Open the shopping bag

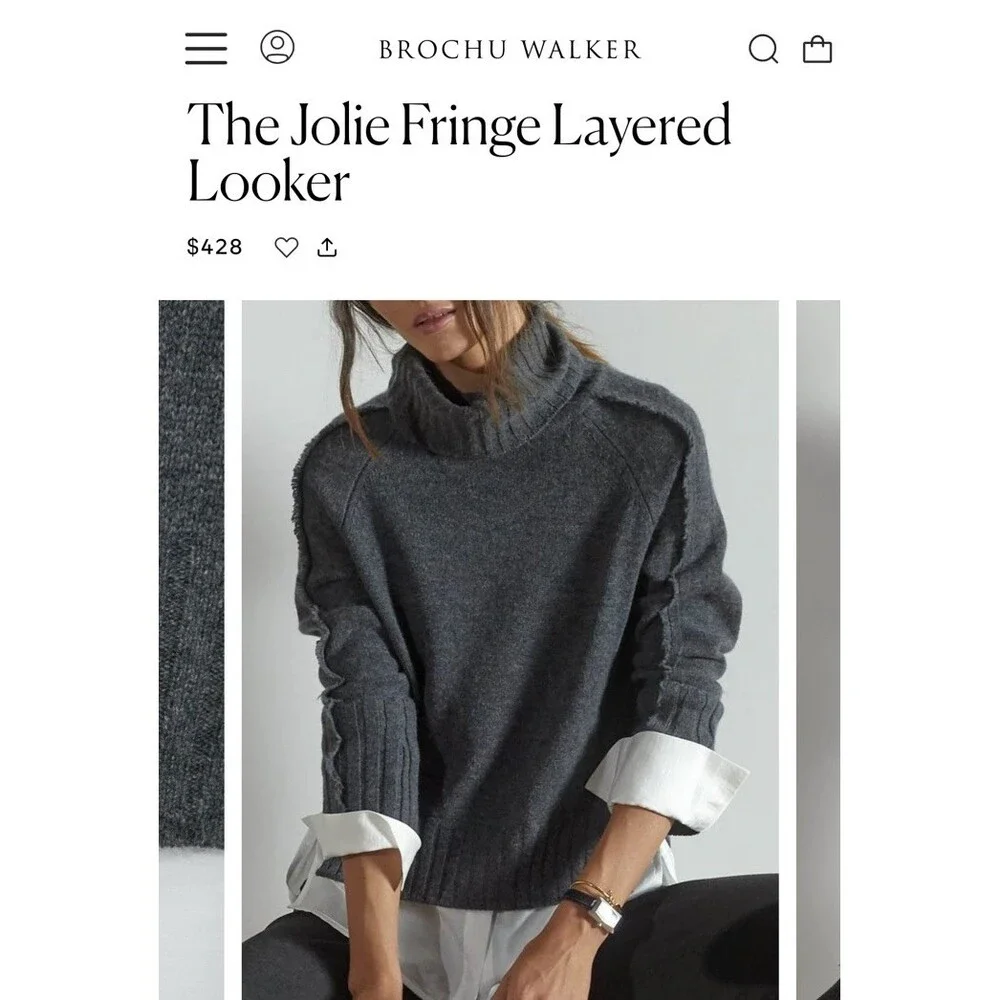817,49
